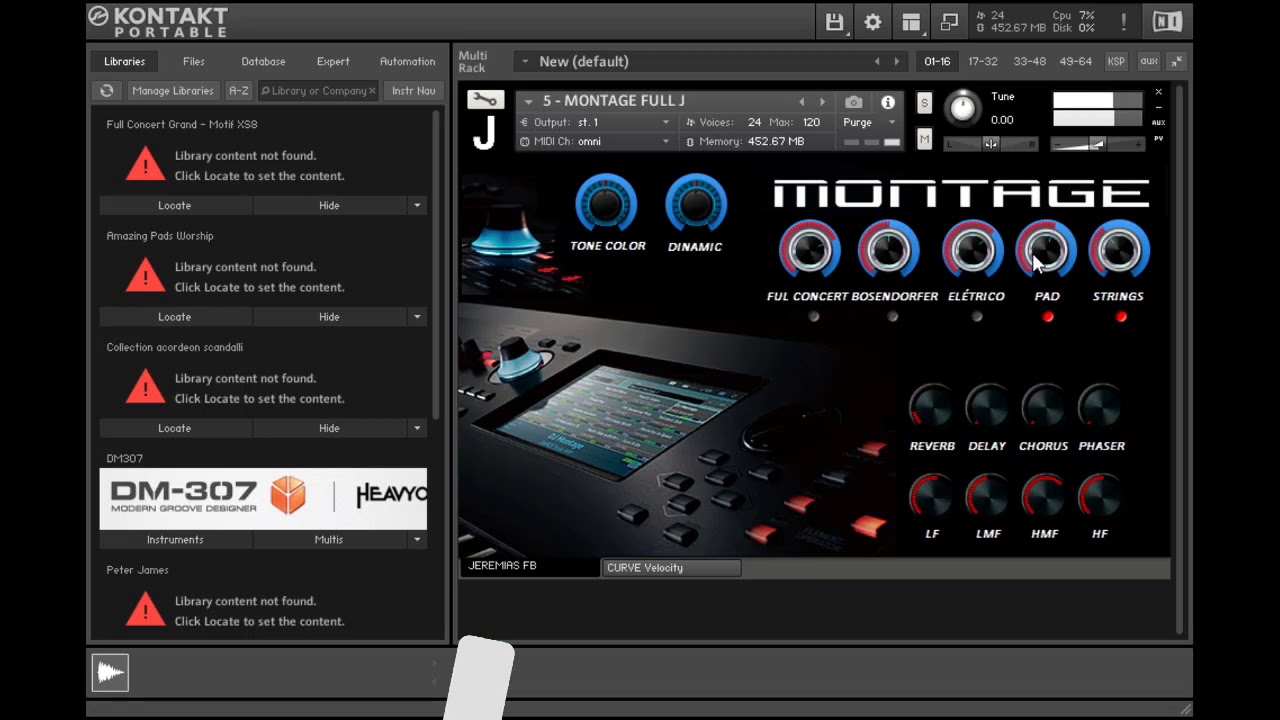Toggle the minimized view icon
Viewport: 1280px width, 720px height.
coord(949,22)
